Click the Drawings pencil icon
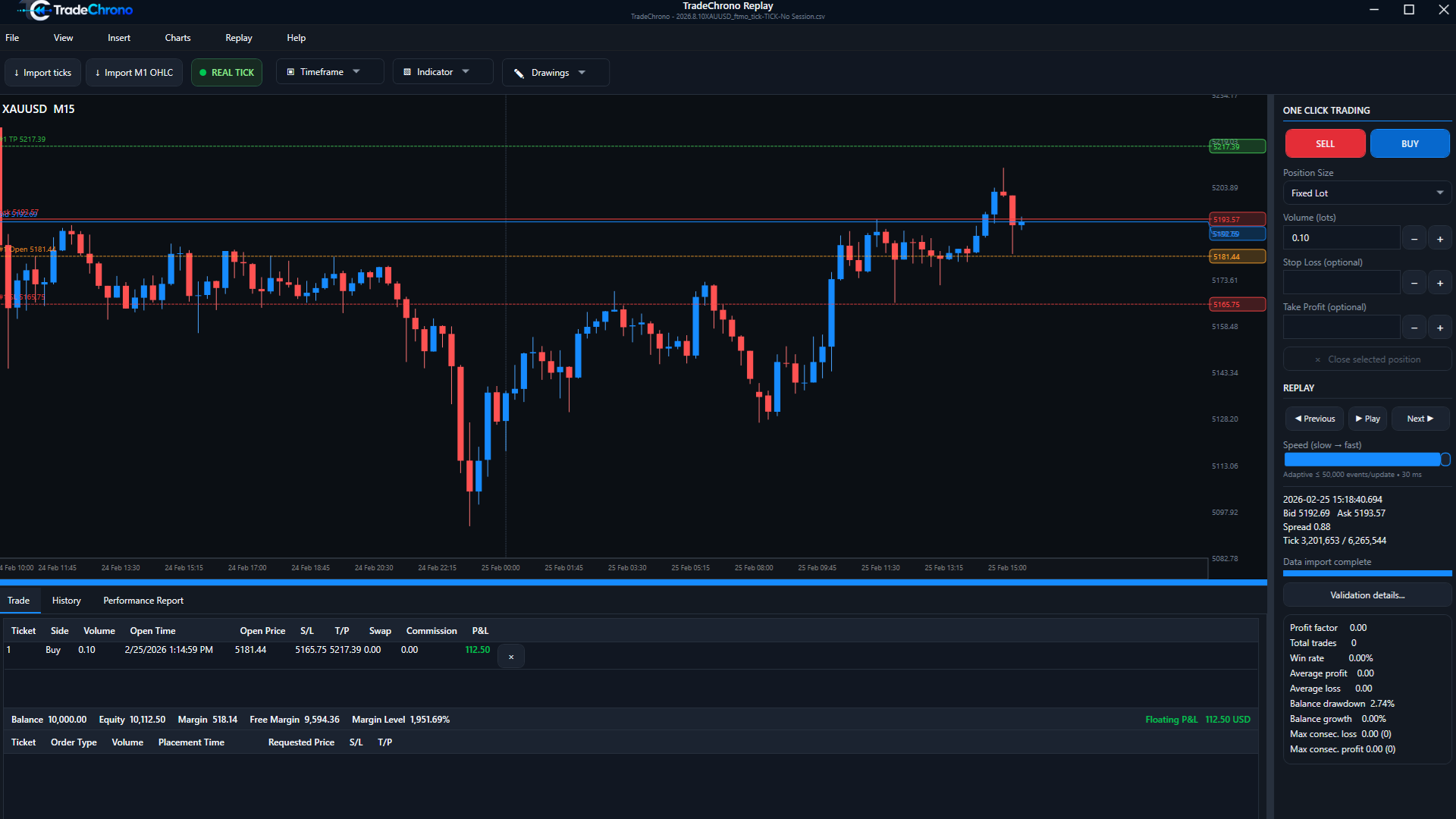Screen dimensions: 1456x819 pos(519,74)
